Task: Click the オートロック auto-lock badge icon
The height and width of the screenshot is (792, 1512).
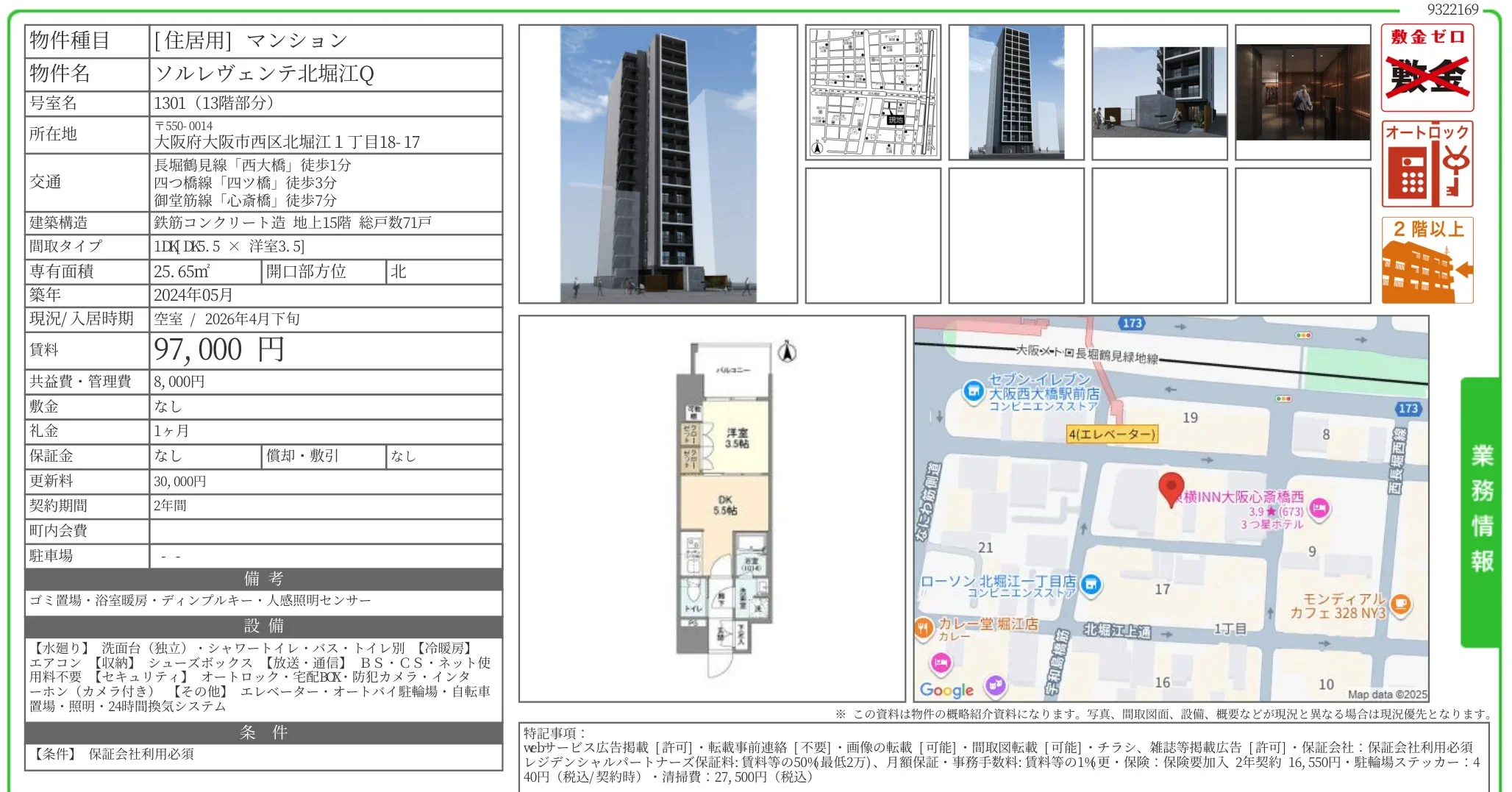Action: click(1427, 163)
